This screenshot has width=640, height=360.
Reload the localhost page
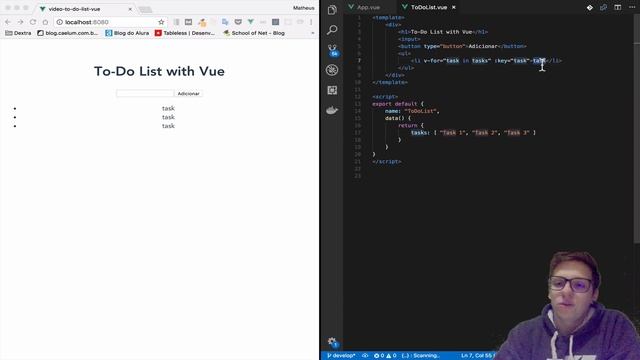coord(33,22)
